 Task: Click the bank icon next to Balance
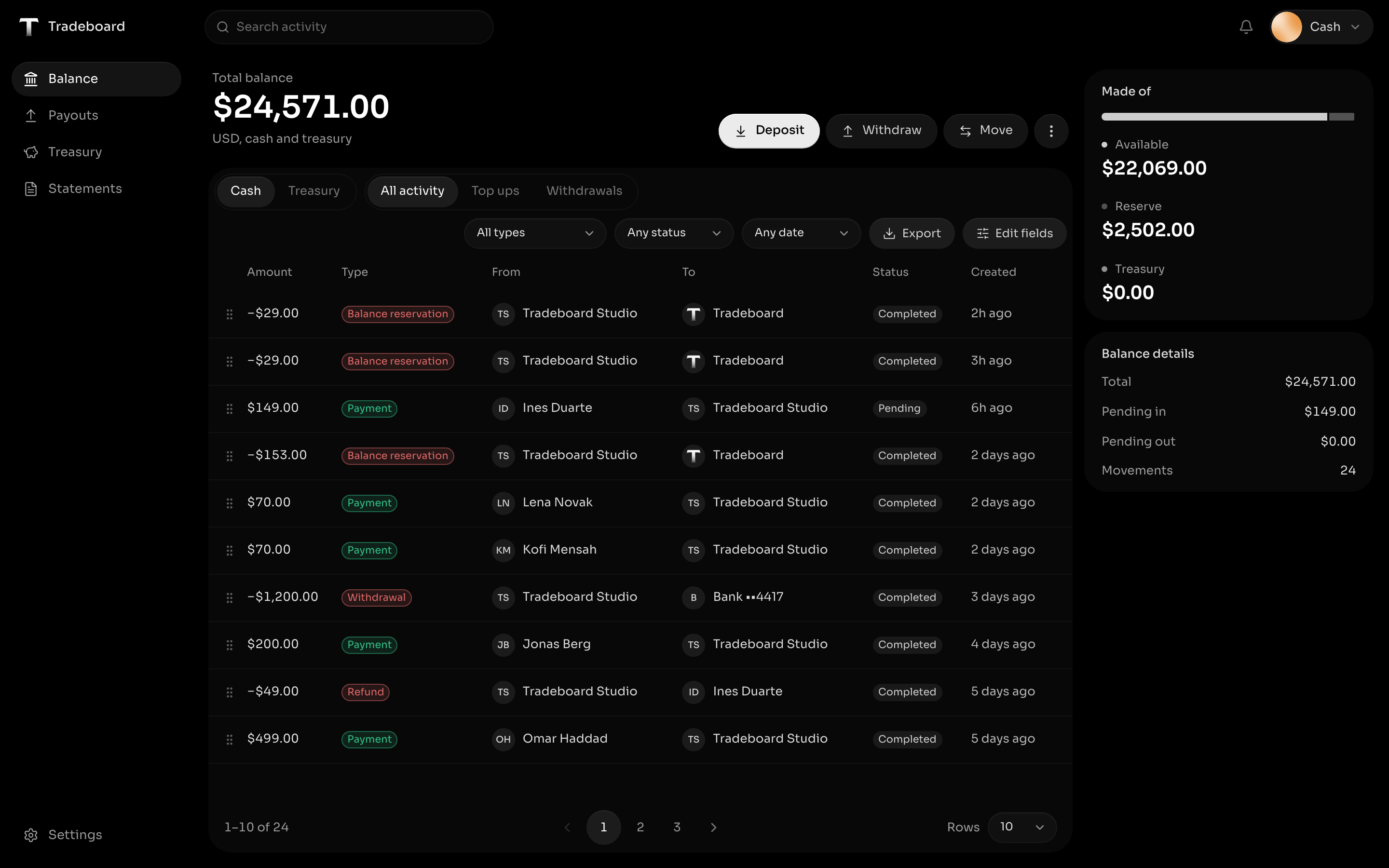(x=31, y=79)
